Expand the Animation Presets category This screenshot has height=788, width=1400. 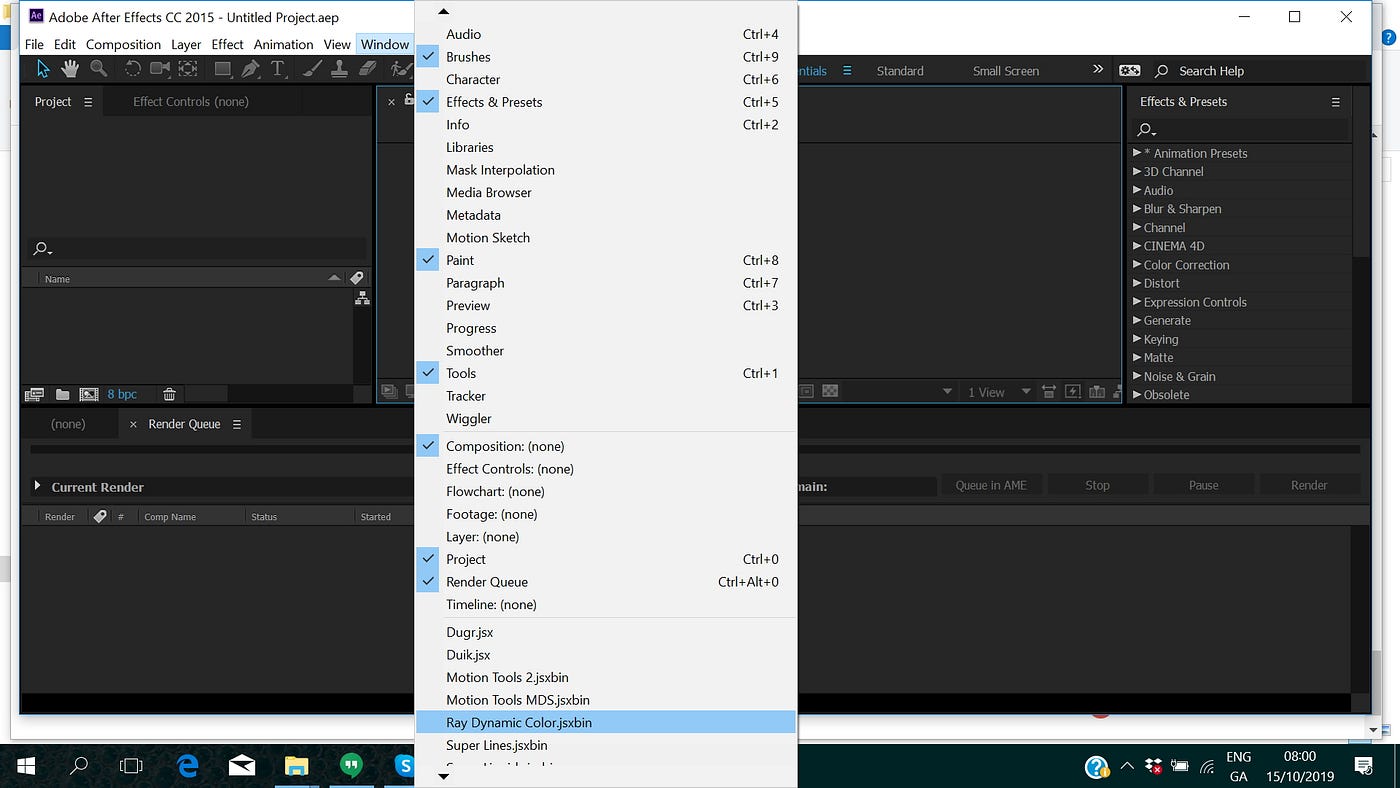1137,153
